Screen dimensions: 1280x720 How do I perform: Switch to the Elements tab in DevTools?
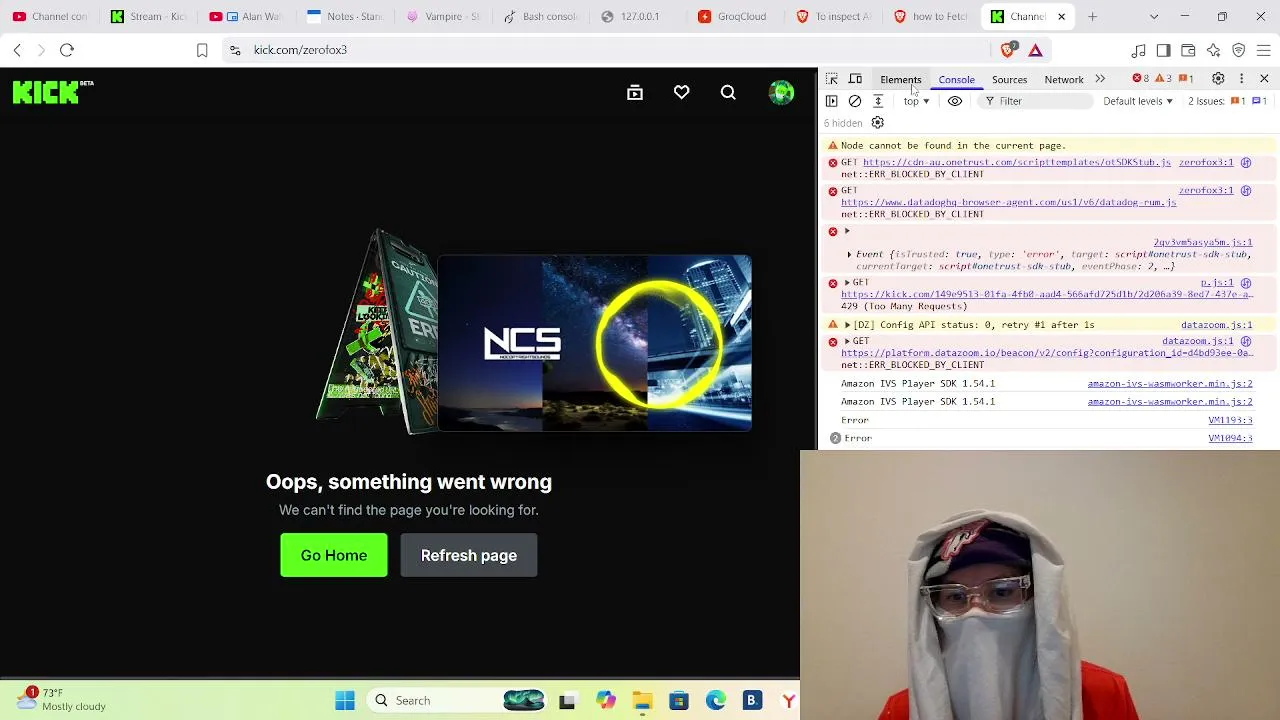click(x=901, y=80)
